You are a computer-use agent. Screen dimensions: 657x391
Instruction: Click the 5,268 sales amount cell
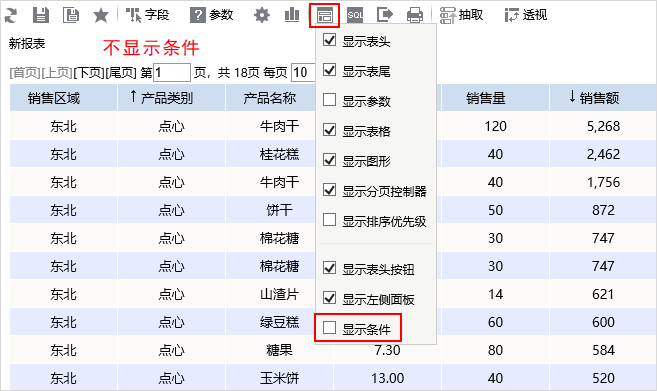(603, 126)
